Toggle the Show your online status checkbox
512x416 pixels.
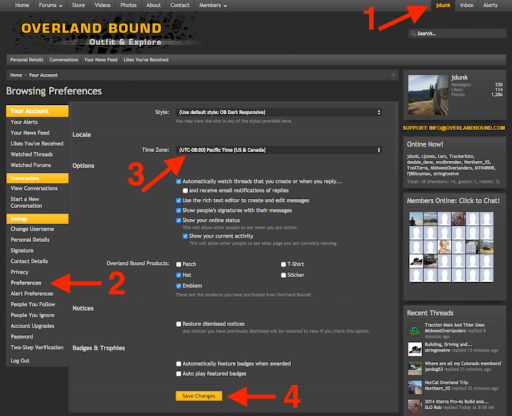coord(179,220)
